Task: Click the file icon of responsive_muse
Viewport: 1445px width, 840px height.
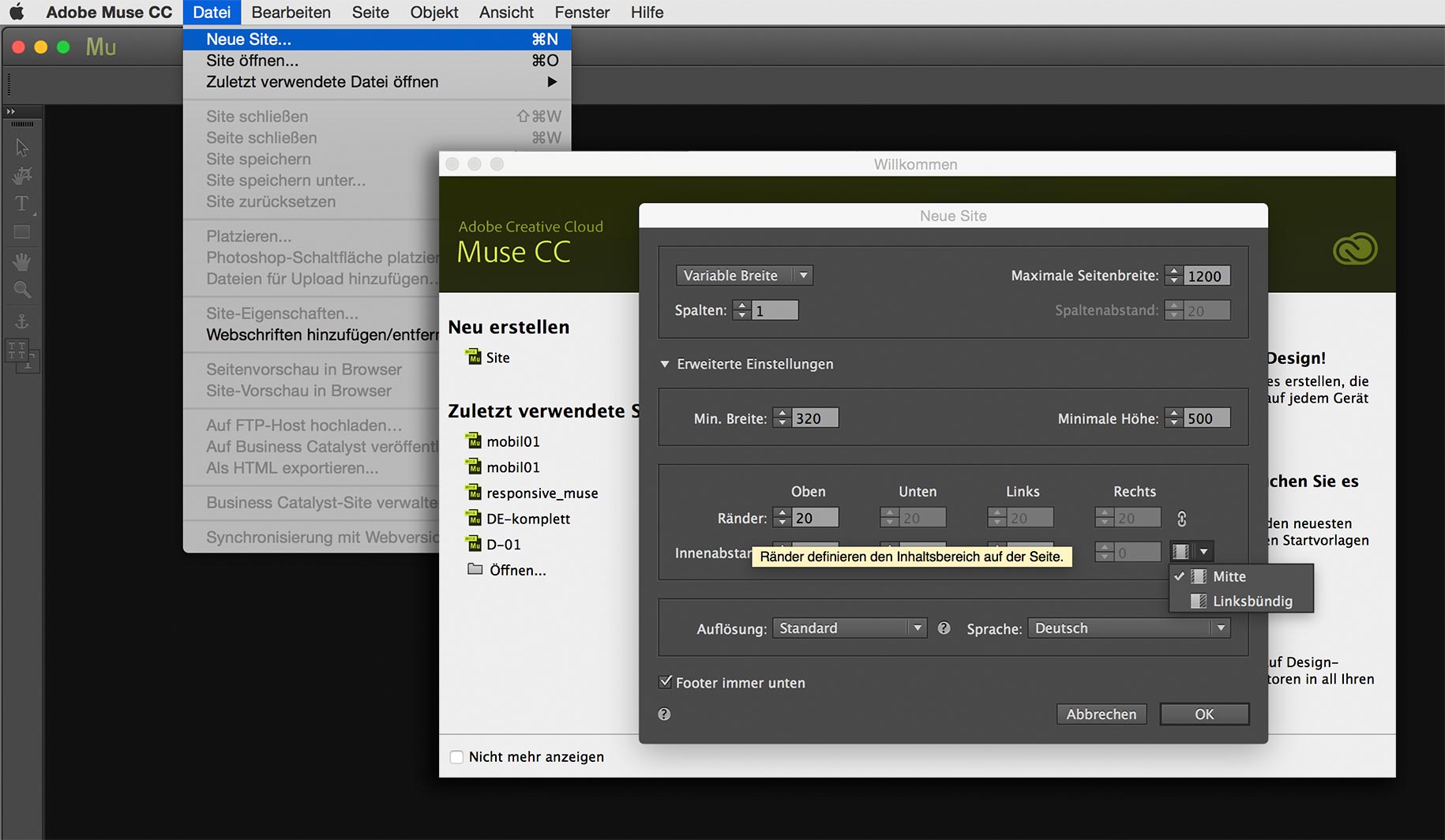Action: pos(474,493)
